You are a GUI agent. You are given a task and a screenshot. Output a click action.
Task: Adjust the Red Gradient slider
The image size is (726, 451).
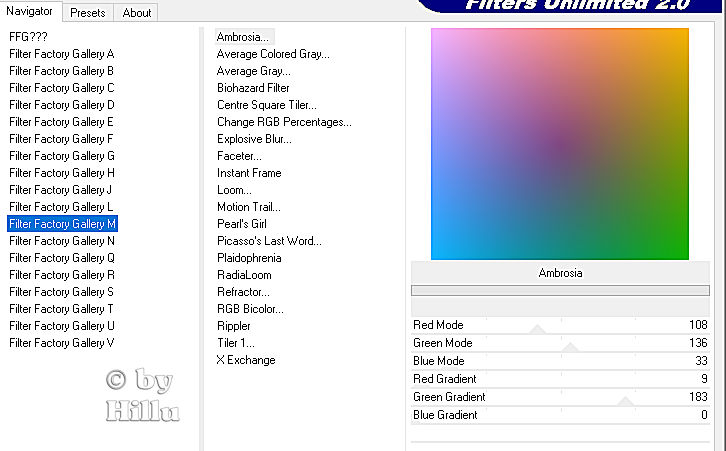(560, 380)
